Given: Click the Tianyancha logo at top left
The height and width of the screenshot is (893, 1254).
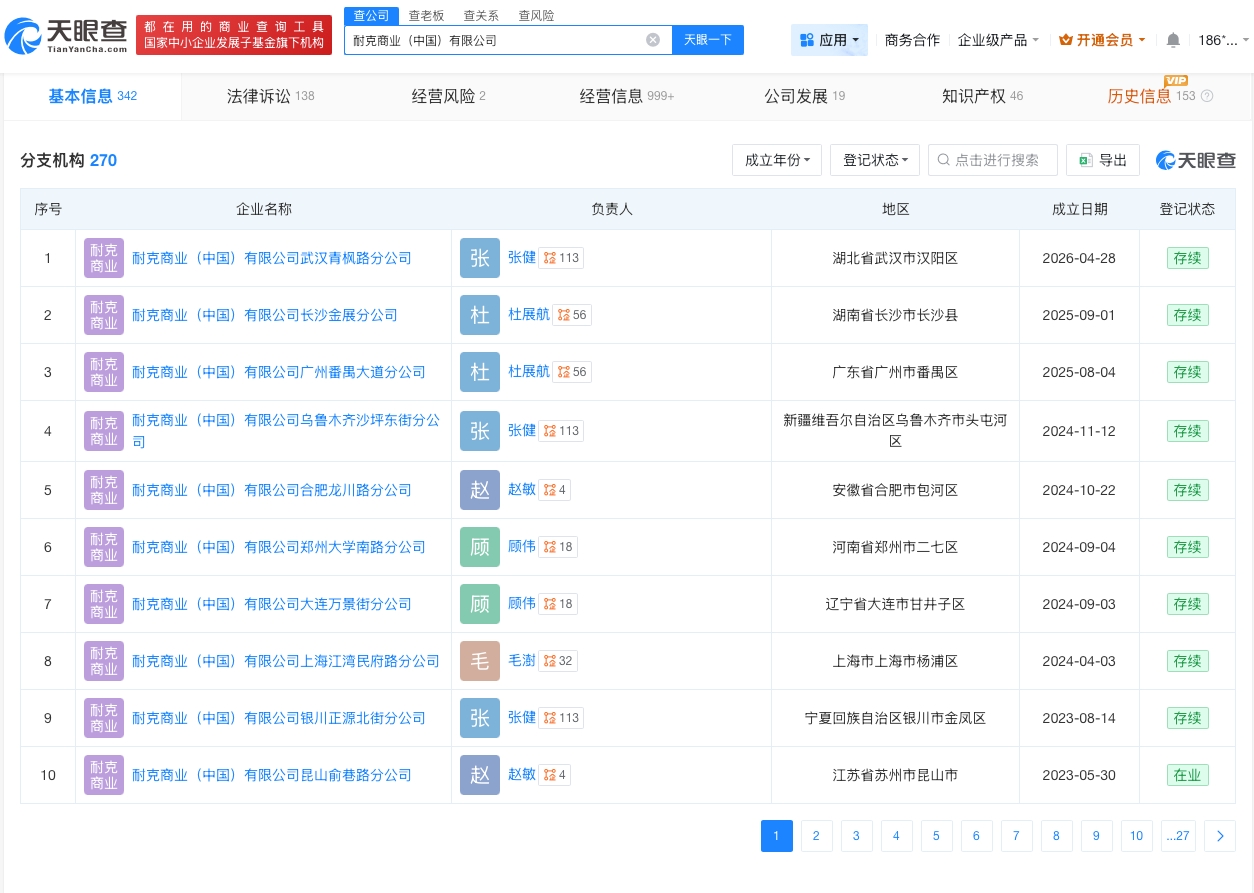Looking at the screenshot, I should [66, 36].
